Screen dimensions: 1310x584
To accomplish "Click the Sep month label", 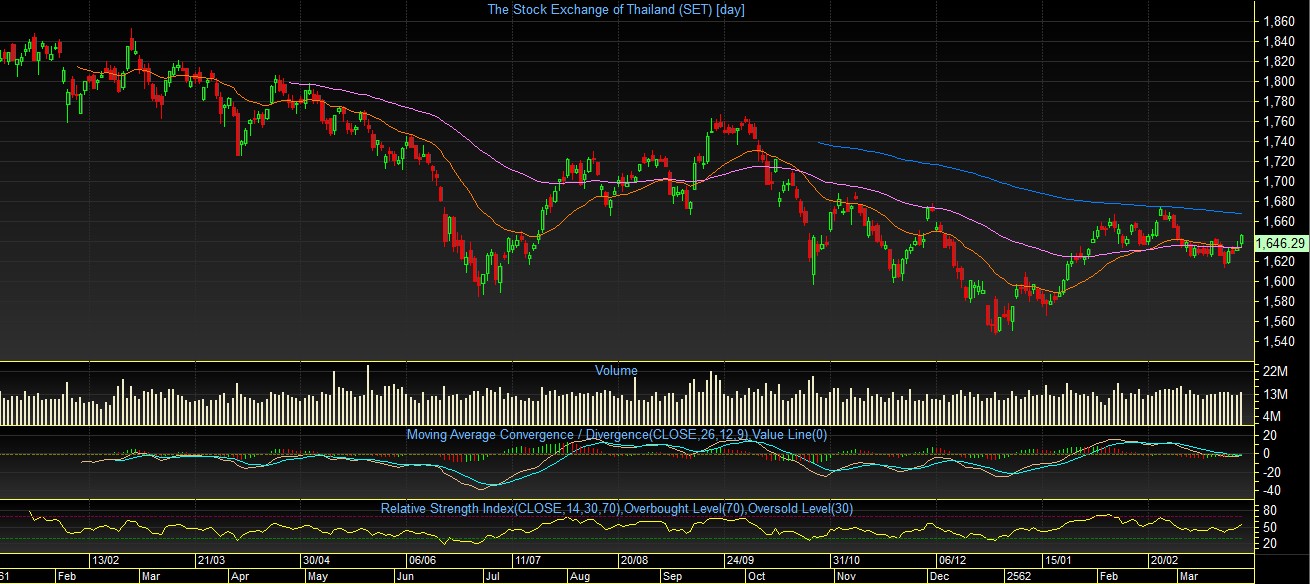I will click(672, 576).
